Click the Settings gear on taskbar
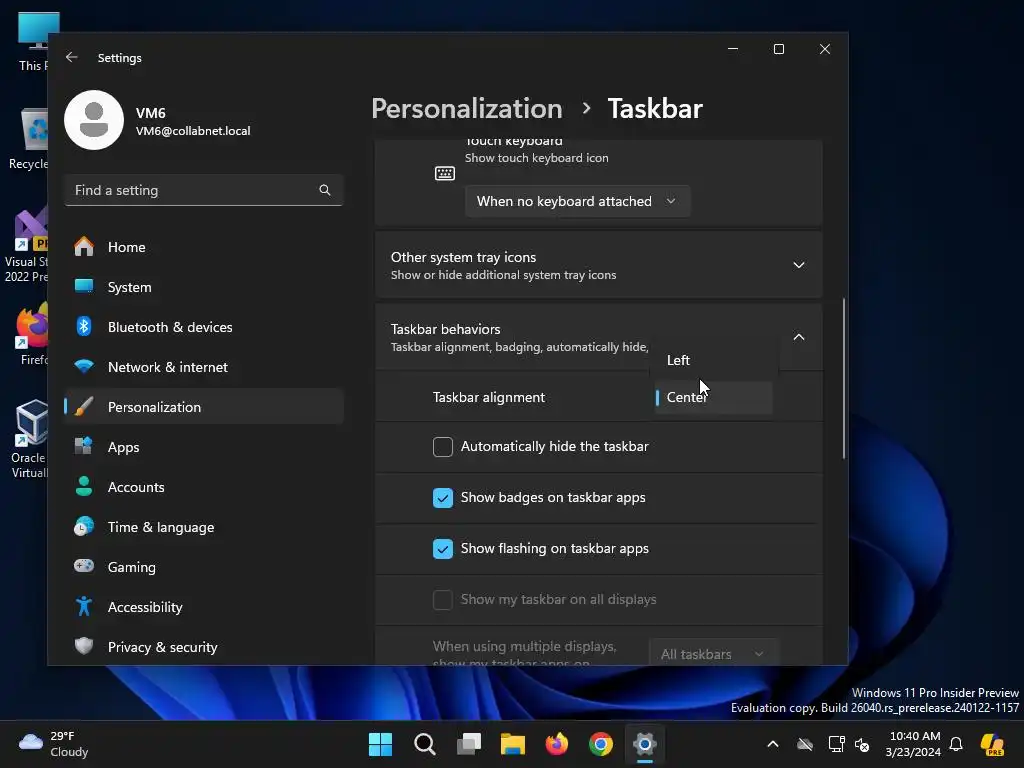This screenshot has width=1024, height=768. (645, 744)
